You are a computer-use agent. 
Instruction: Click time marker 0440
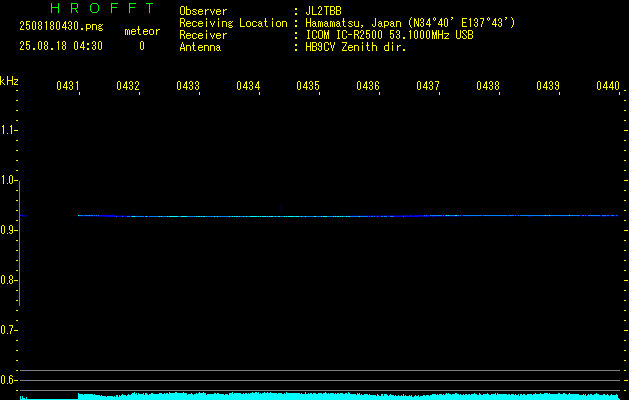point(608,85)
